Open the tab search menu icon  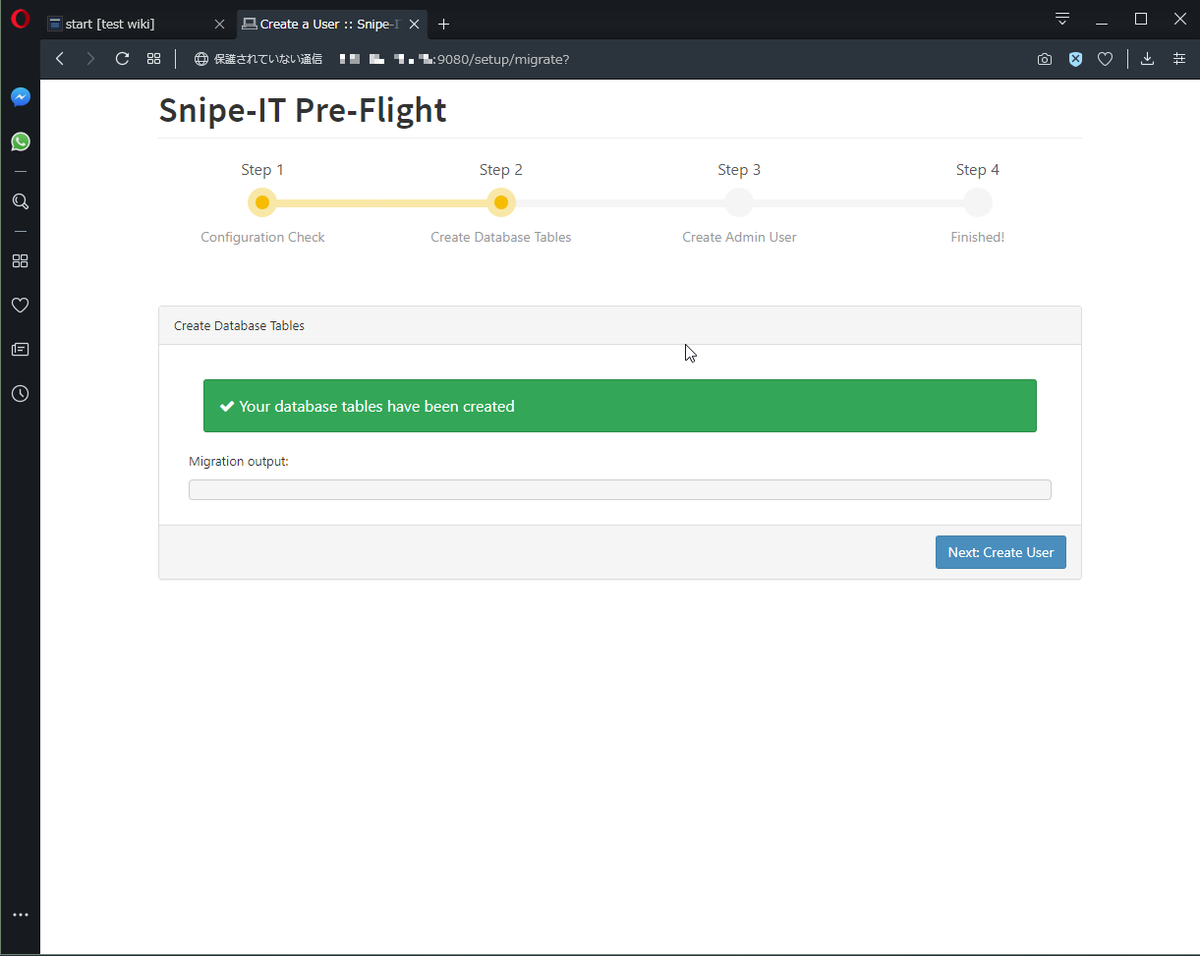pos(1062,19)
